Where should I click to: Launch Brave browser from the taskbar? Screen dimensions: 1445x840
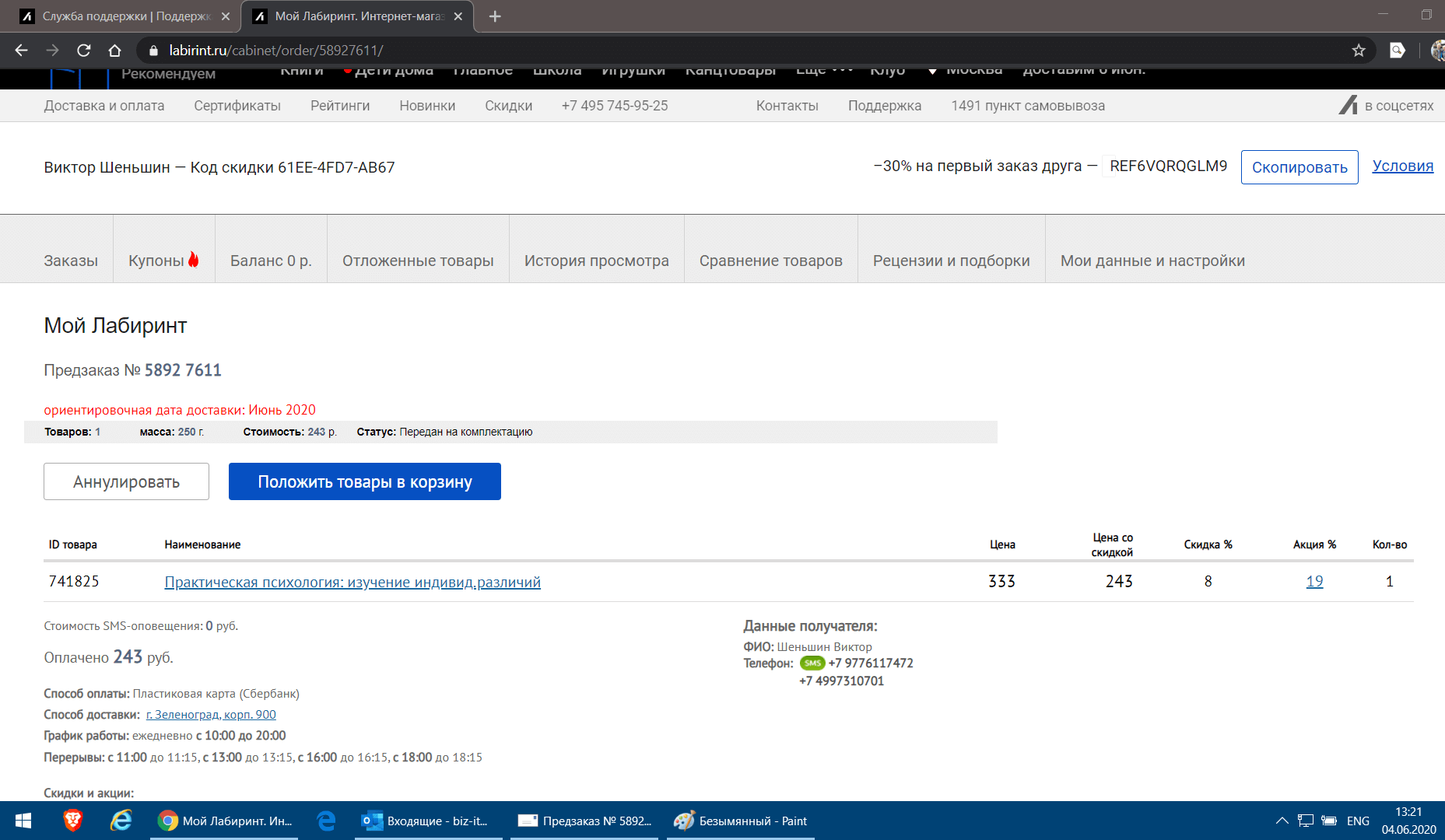click(x=72, y=821)
